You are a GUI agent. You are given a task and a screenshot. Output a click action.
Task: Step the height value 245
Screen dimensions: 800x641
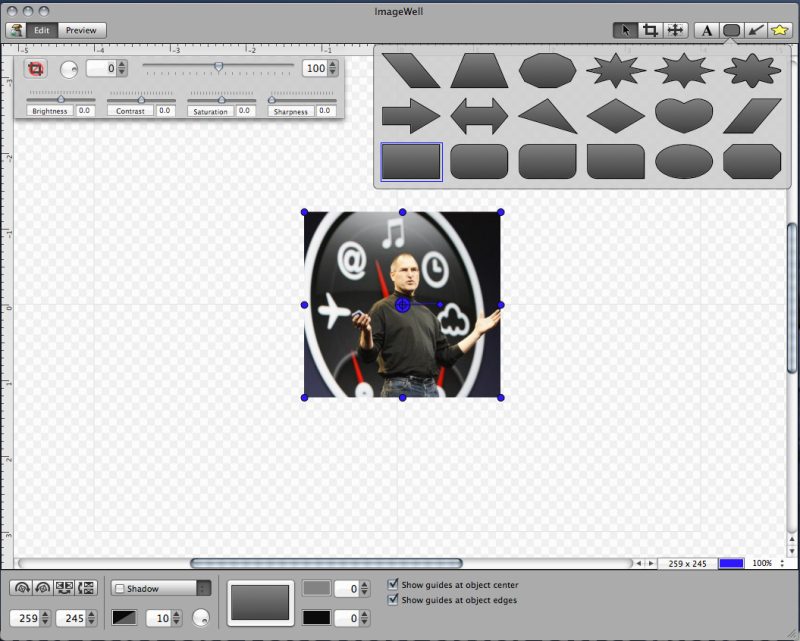[x=91, y=618]
